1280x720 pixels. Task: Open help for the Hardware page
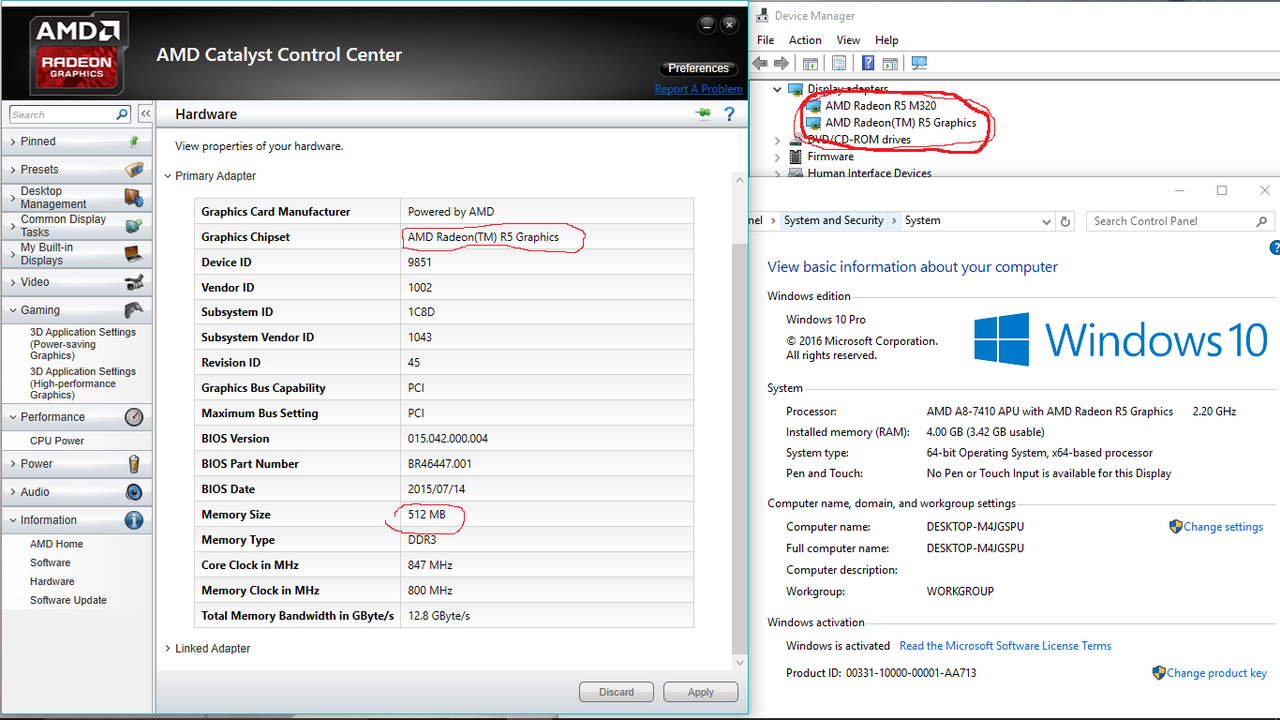tap(731, 114)
